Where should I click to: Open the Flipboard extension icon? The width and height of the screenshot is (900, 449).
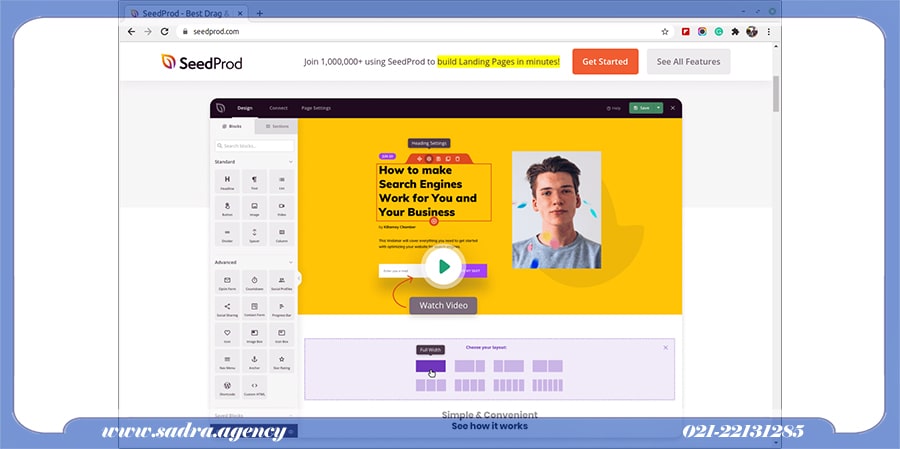point(685,32)
